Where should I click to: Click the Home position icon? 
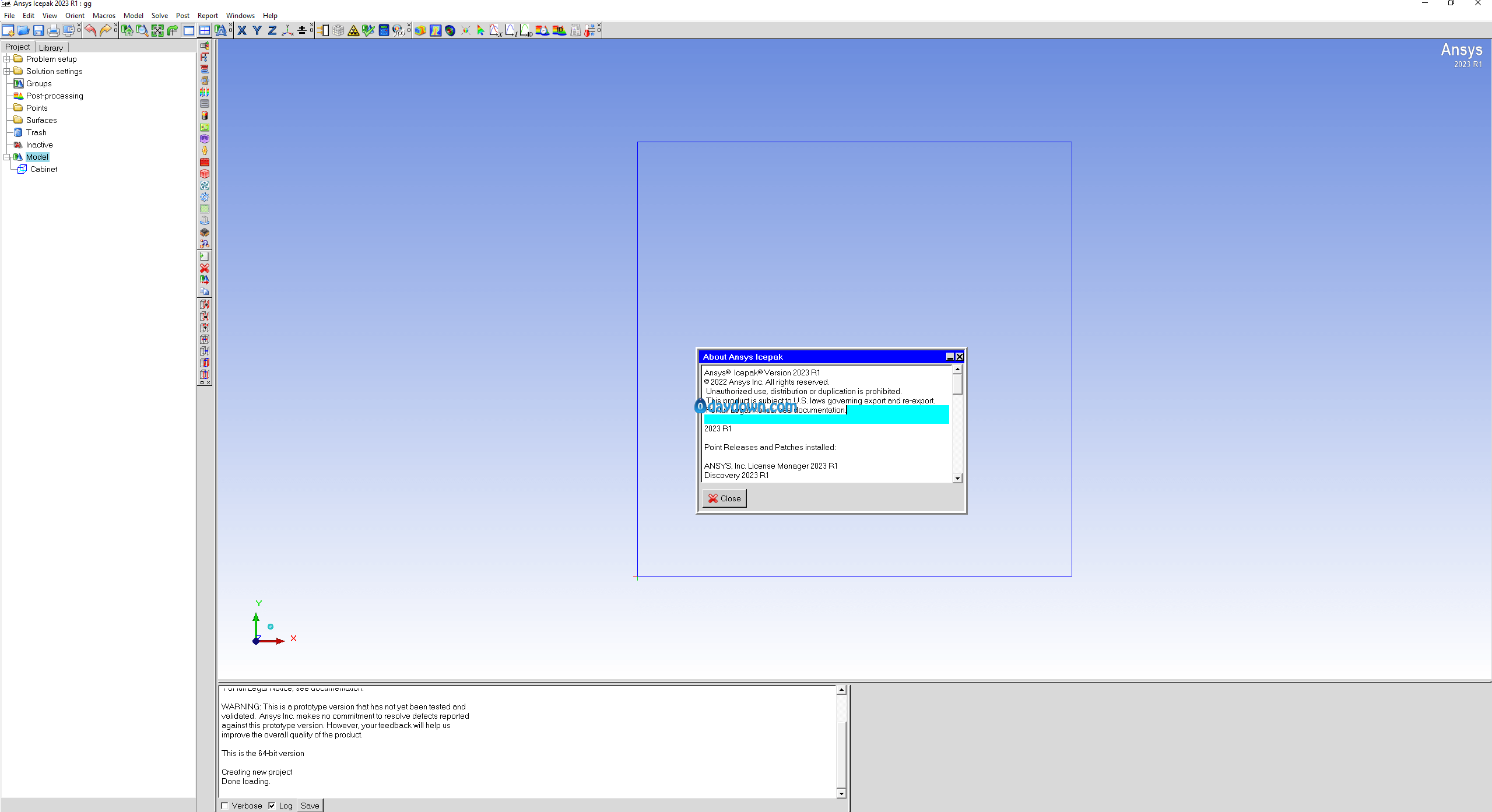click(x=127, y=30)
